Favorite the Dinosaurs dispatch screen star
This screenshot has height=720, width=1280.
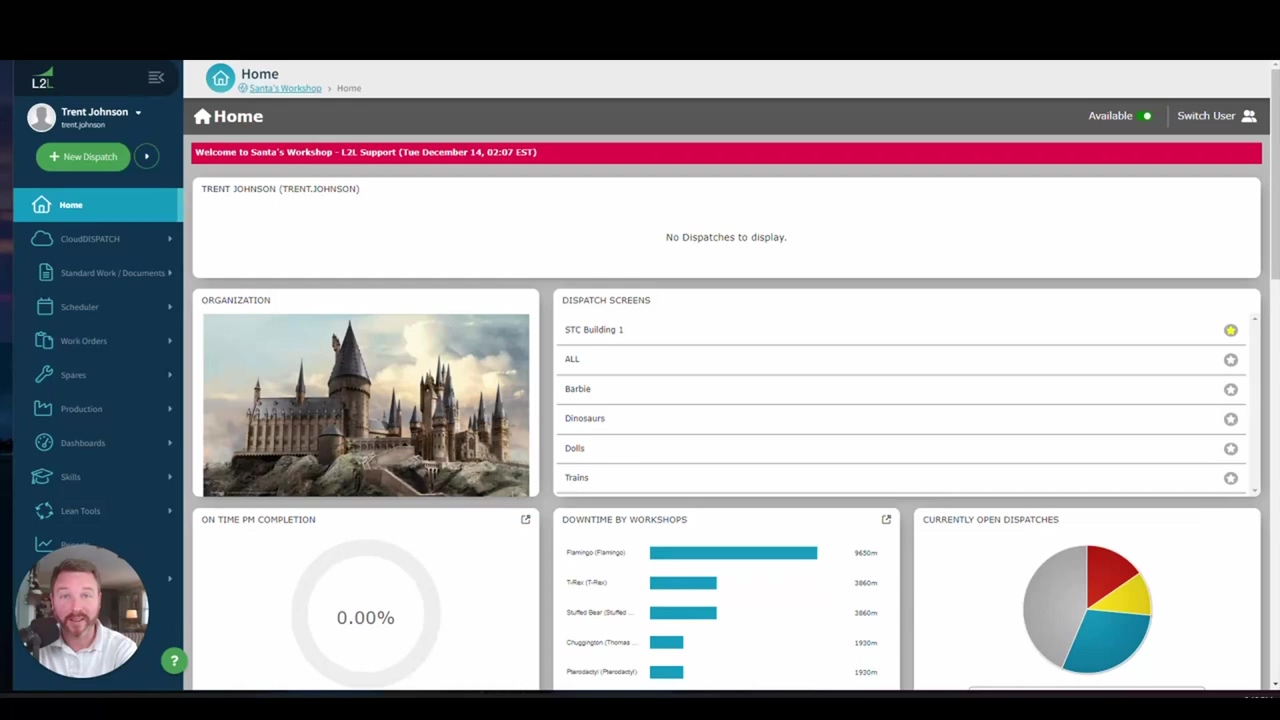(x=1231, y=419)
